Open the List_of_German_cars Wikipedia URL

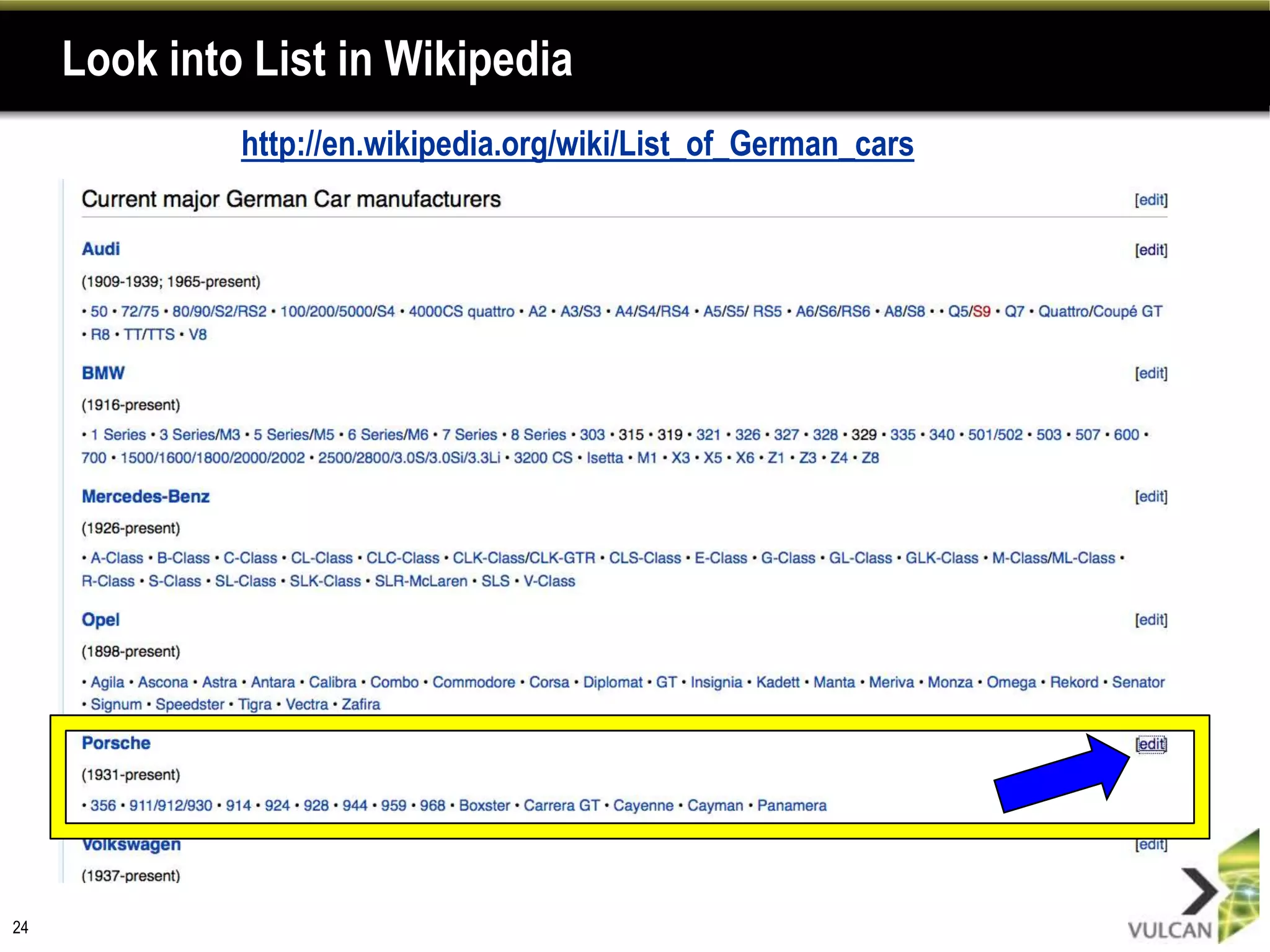pos(577,144)
